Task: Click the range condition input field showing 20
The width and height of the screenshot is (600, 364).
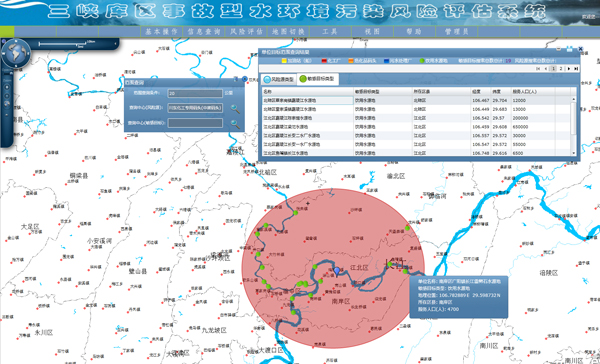Action: pyautogui.click(x=195, y=93)
